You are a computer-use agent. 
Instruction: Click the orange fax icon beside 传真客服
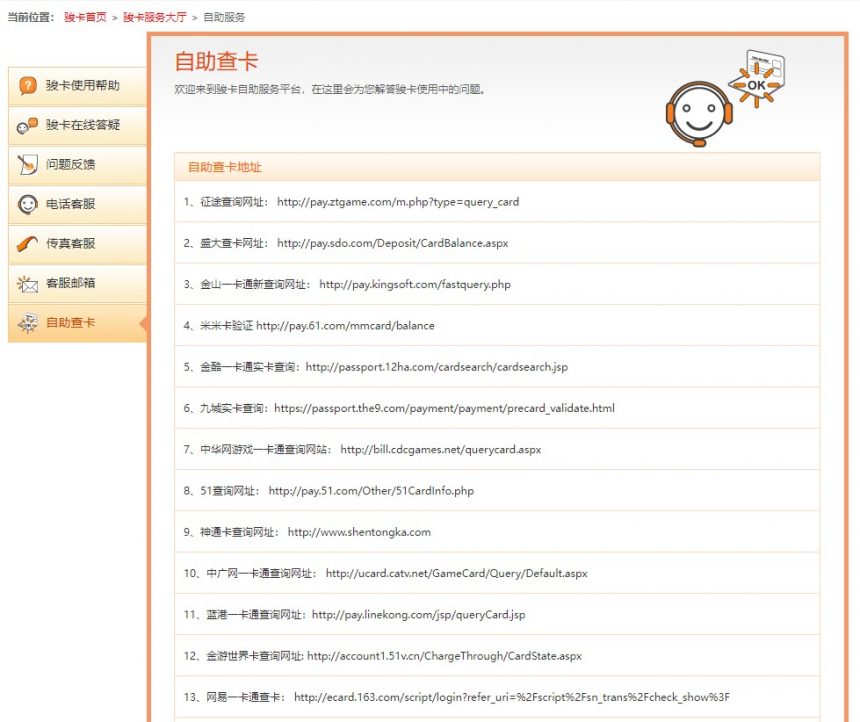click(27, 244)
